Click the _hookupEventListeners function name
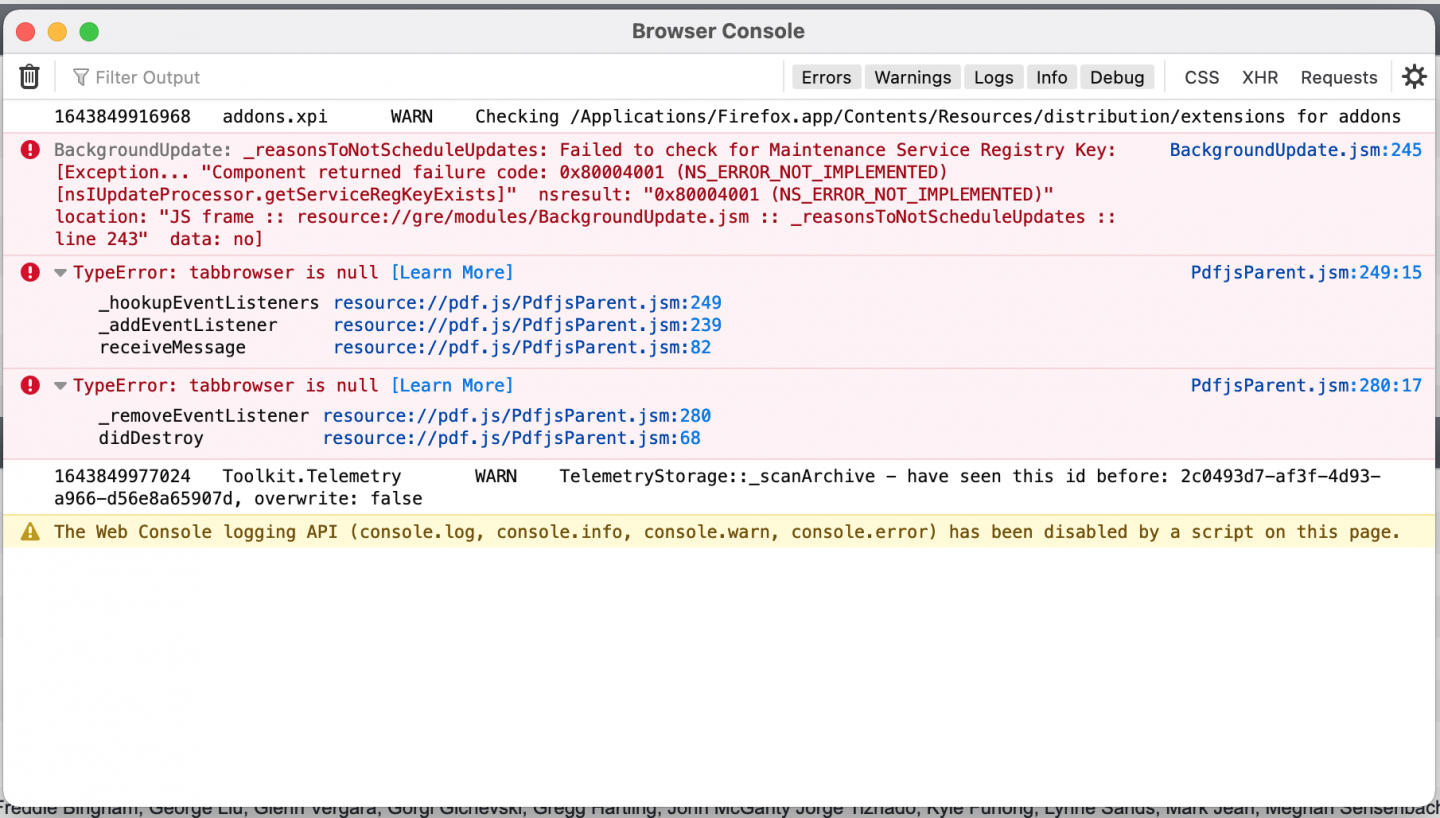1440x818 pixels. [209, 303]
